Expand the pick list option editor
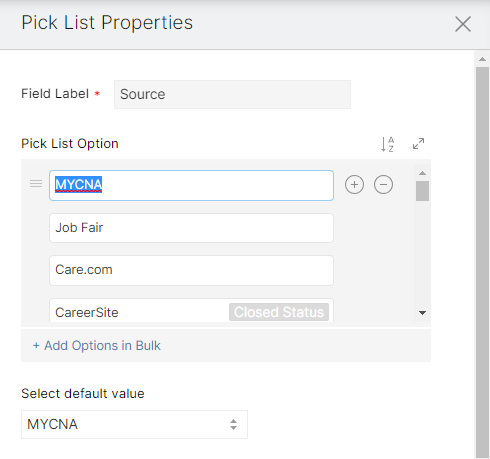This screenshot has width=490, height=459. pyautogui.click(x=418, y=144)
